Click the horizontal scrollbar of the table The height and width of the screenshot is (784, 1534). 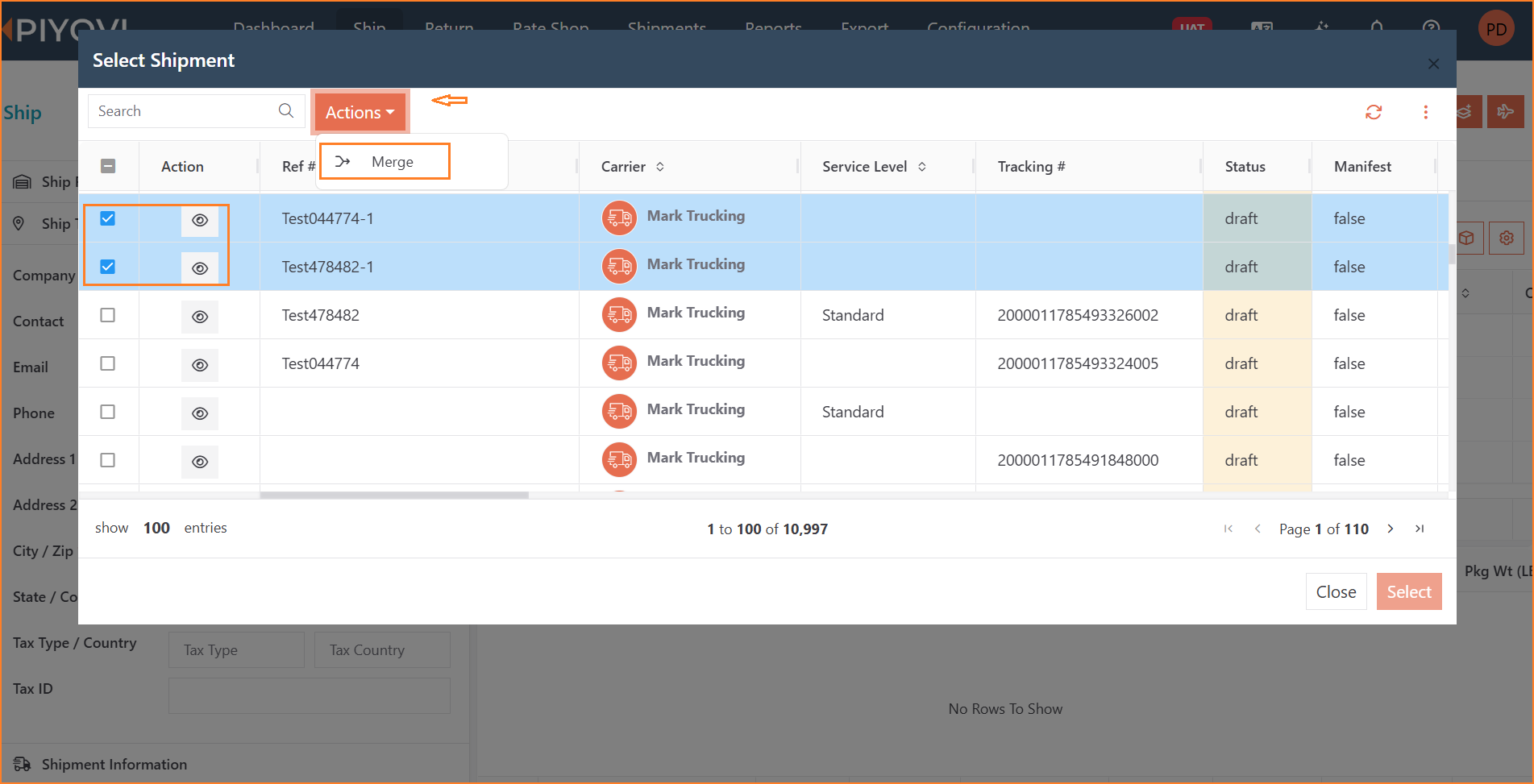(x=394, y=495)
